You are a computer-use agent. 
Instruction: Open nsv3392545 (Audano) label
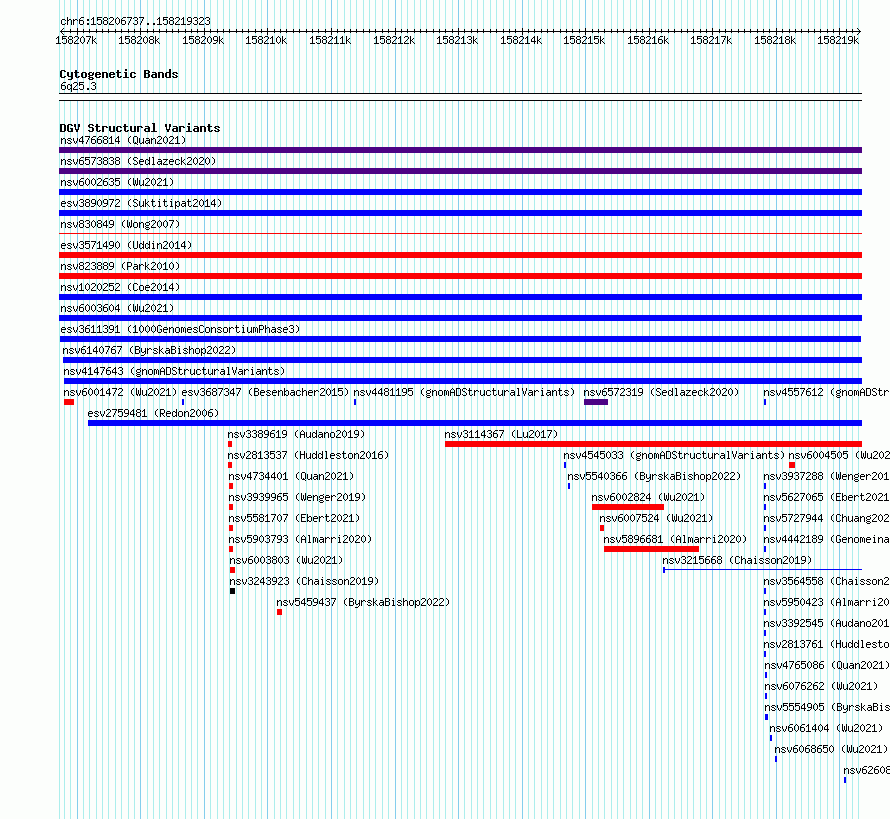(826, 623)
